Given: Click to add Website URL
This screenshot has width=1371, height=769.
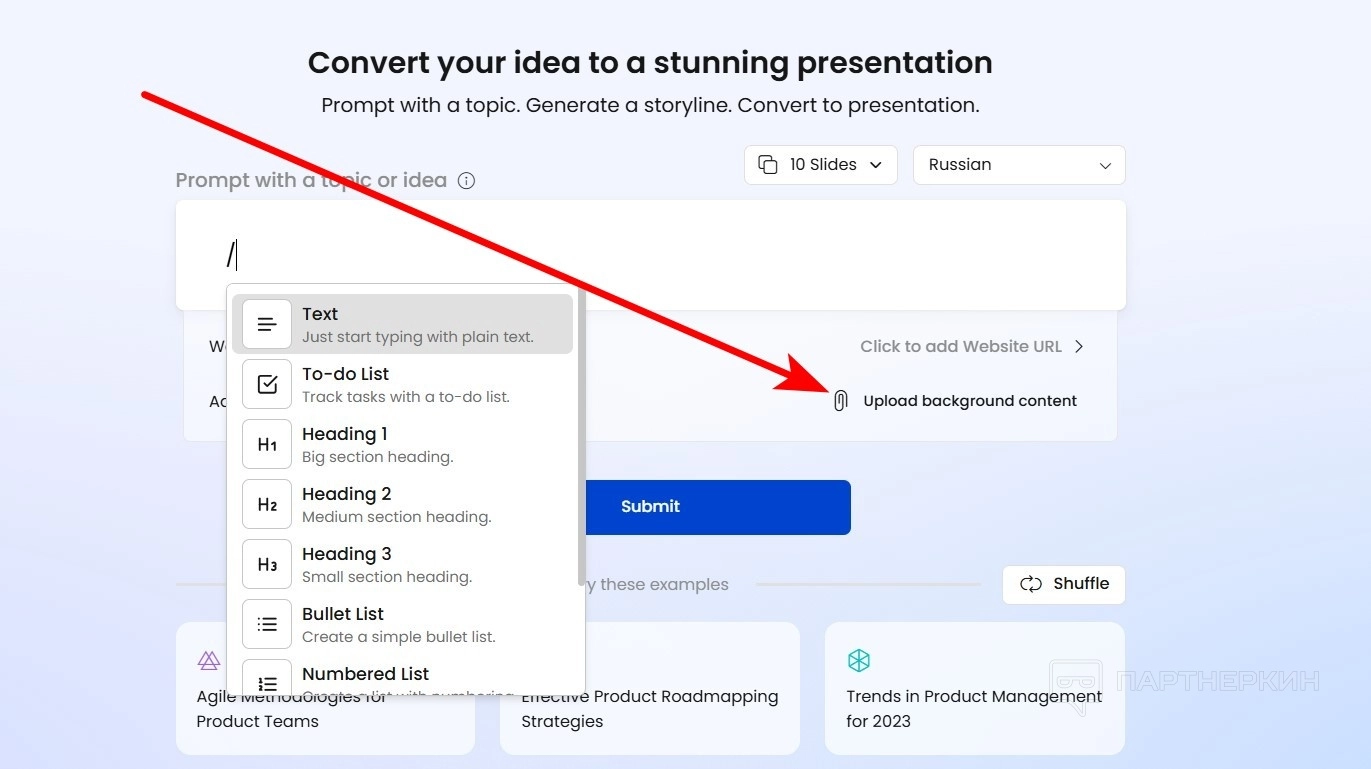Looking at the screenshot, I should 972,347.
